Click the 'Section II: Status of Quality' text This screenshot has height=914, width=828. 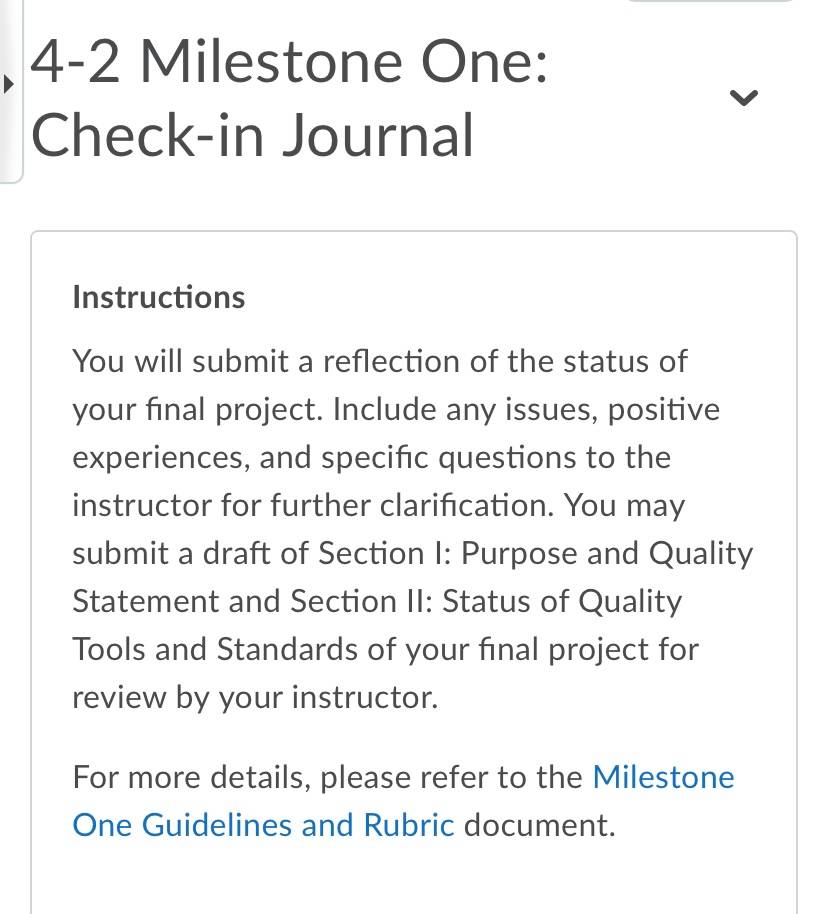pos(486,601)
